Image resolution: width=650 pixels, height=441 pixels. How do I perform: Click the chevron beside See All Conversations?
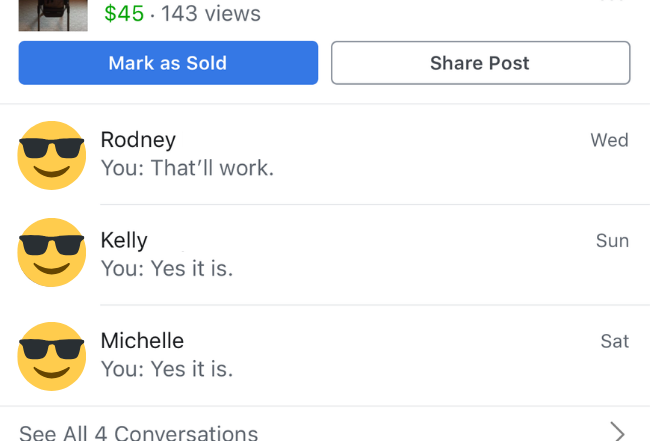pos(617,432)
